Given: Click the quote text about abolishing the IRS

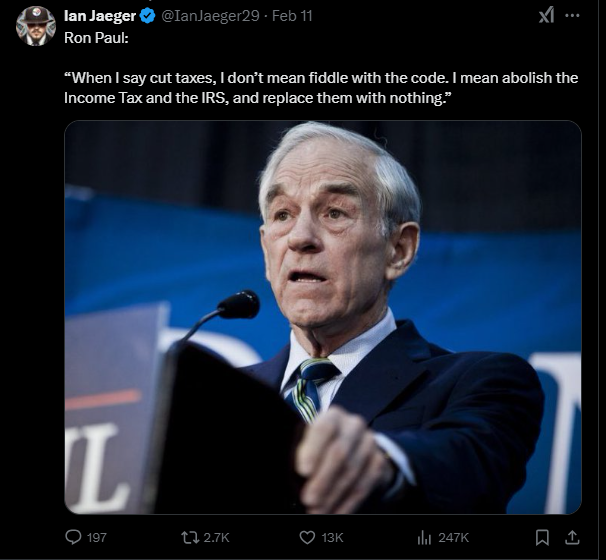Looking at the screenshot, I should click(x=320, y=88).
